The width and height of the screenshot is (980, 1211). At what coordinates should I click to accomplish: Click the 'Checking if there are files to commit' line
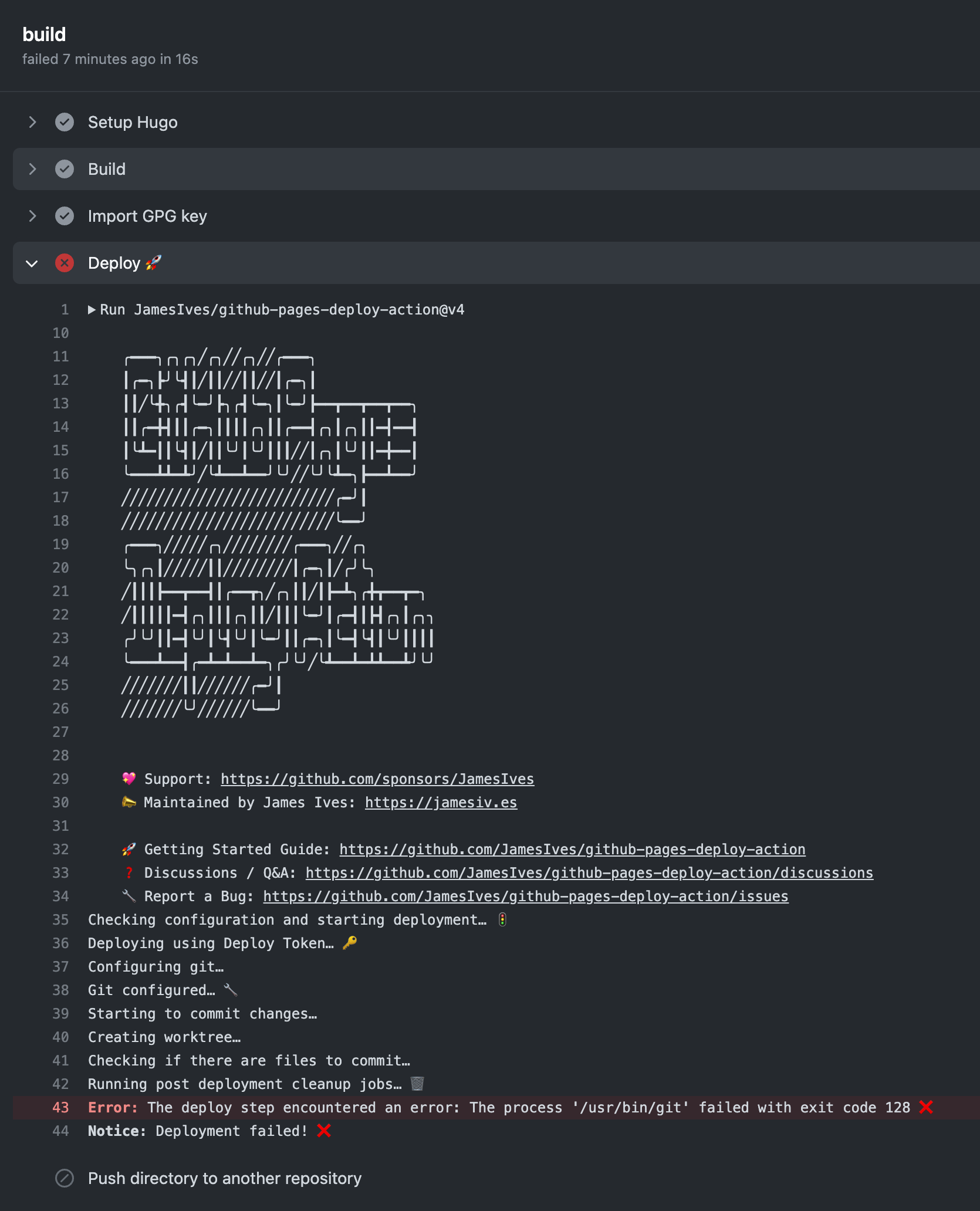click(x=249, y=1060)
